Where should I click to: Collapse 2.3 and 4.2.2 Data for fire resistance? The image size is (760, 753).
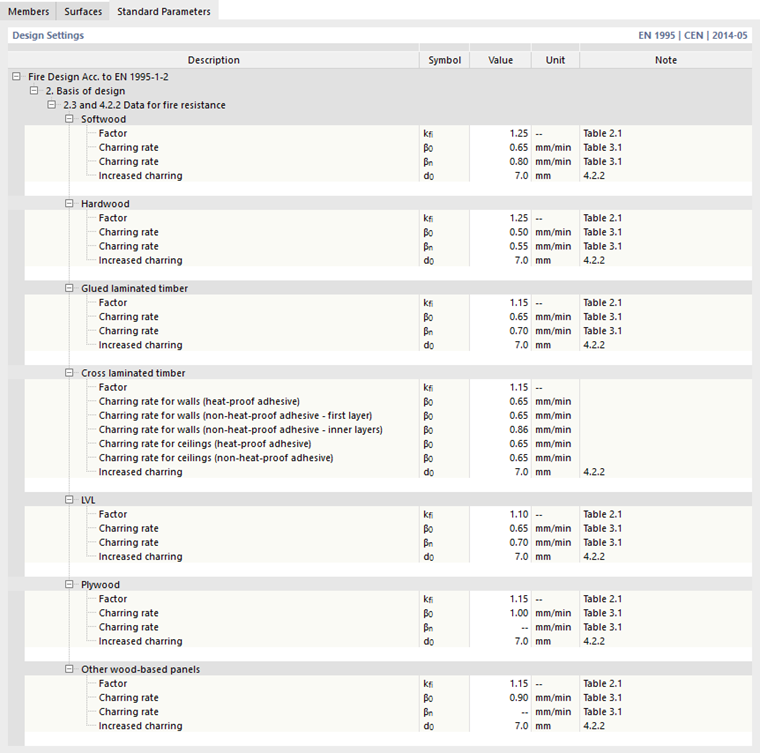coord(51,105)
